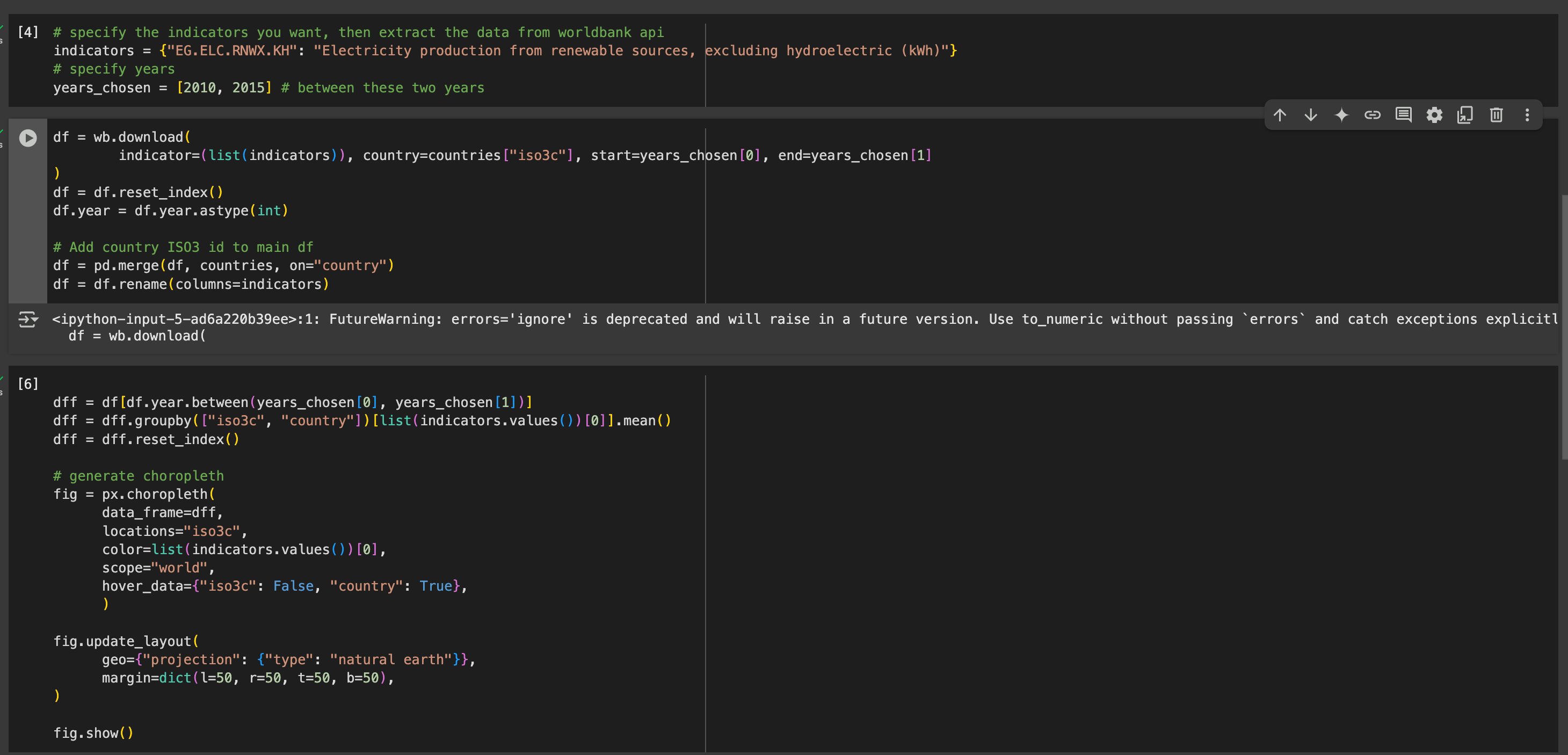Click the 'indicators = {"EG.ELC.RNWX.KH"' line
This screenshot has width=1568, height=755.
tap(505, 51)
